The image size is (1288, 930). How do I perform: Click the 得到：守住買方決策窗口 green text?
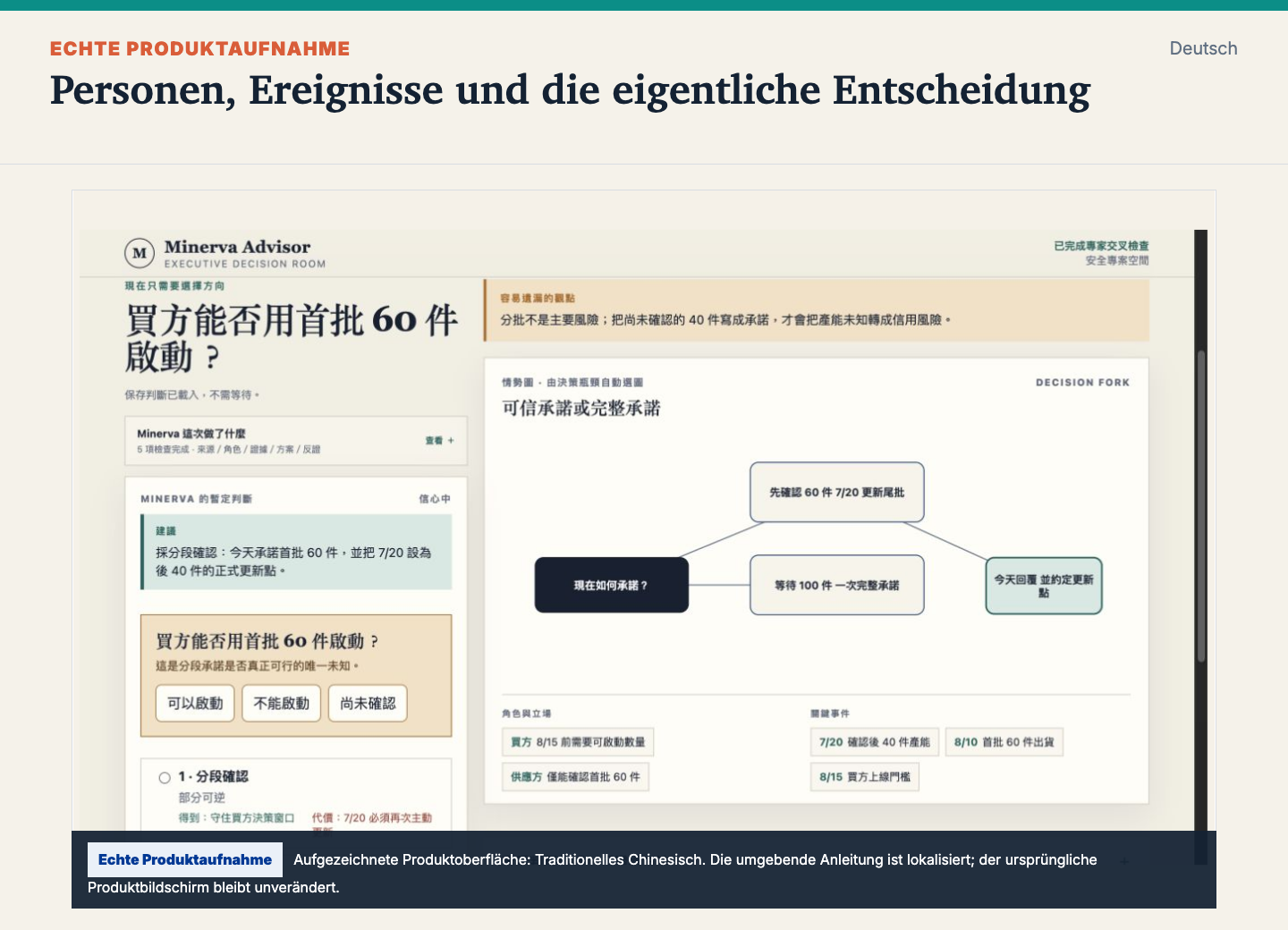(x=236, y=818)
